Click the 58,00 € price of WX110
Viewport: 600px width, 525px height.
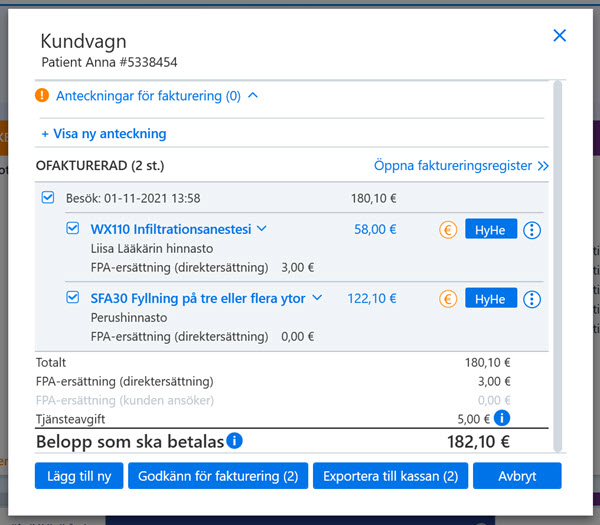point(375,229)
